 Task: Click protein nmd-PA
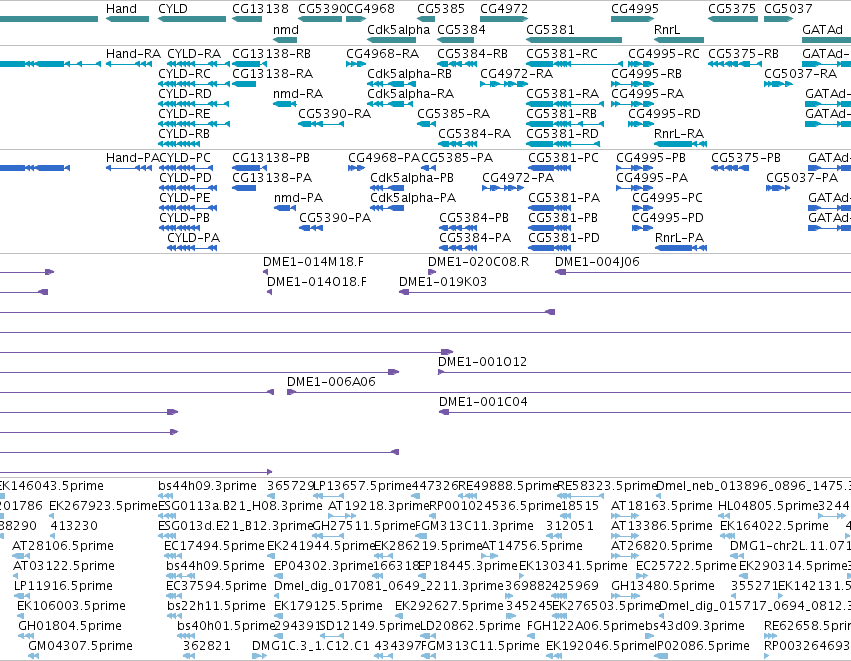point(298,198)
